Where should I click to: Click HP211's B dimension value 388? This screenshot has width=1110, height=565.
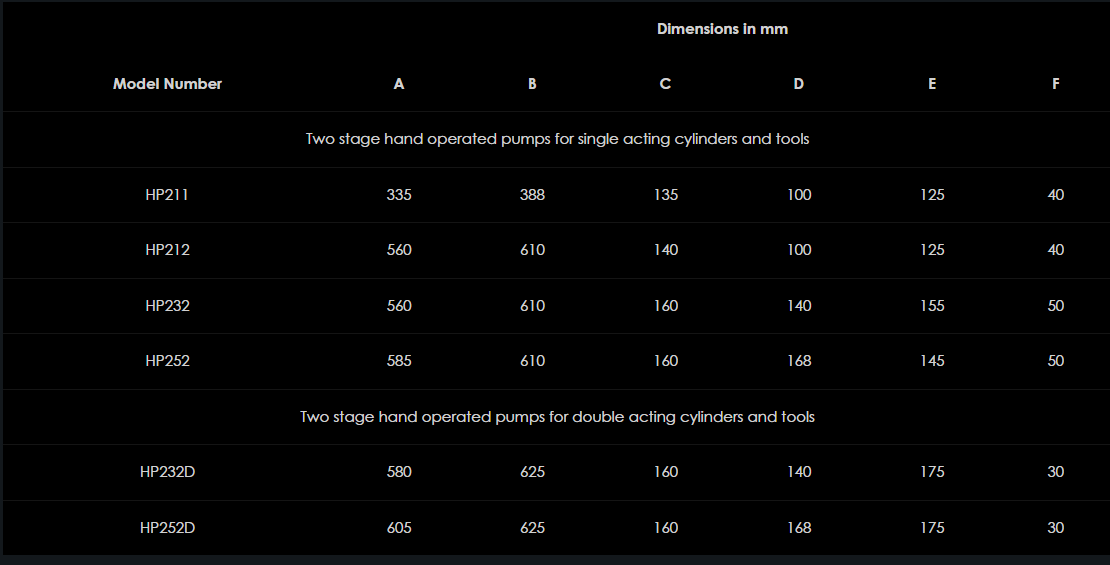point(532,195)
